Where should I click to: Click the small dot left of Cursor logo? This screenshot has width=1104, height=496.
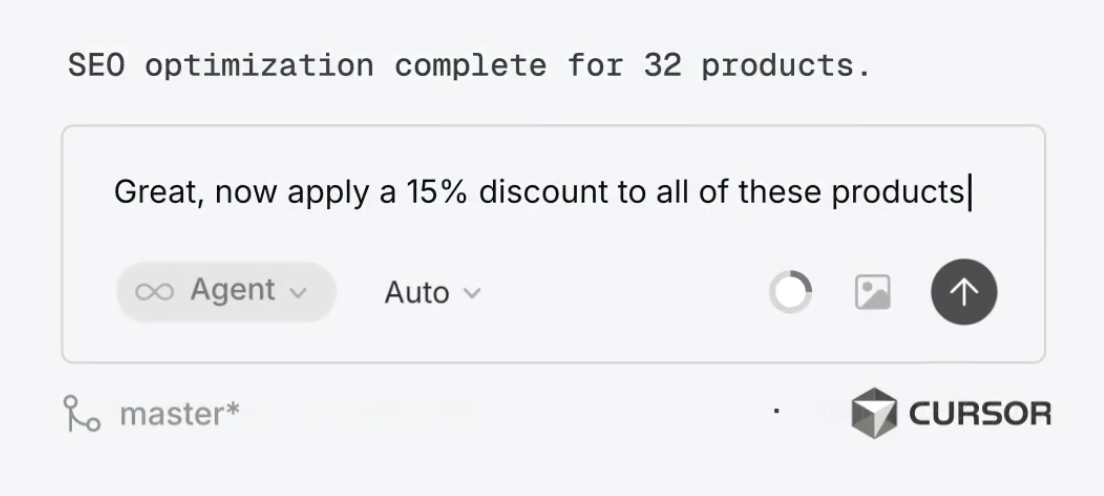(x=777, y=410)
